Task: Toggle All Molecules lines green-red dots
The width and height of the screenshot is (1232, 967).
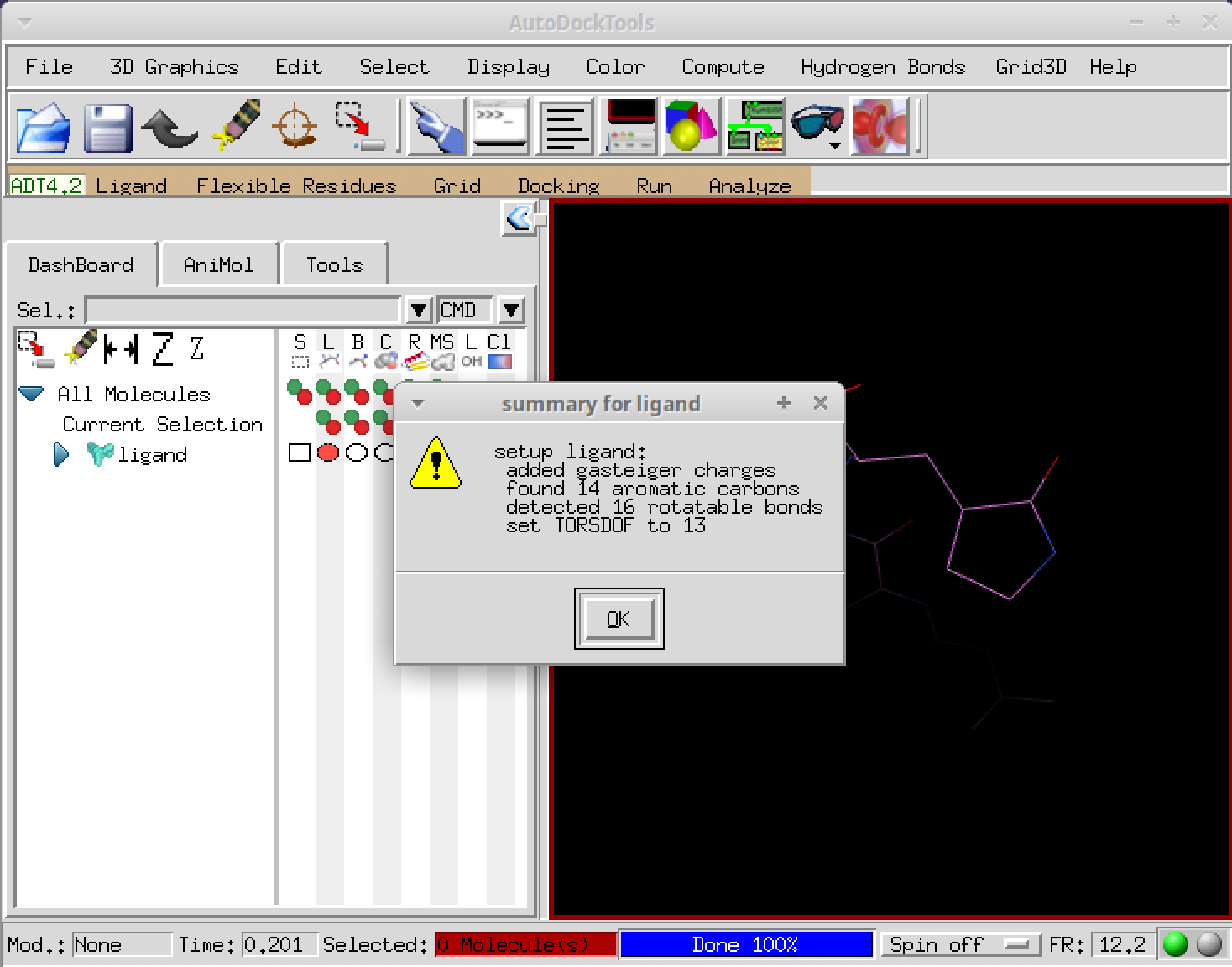Action: pos(328,392)
